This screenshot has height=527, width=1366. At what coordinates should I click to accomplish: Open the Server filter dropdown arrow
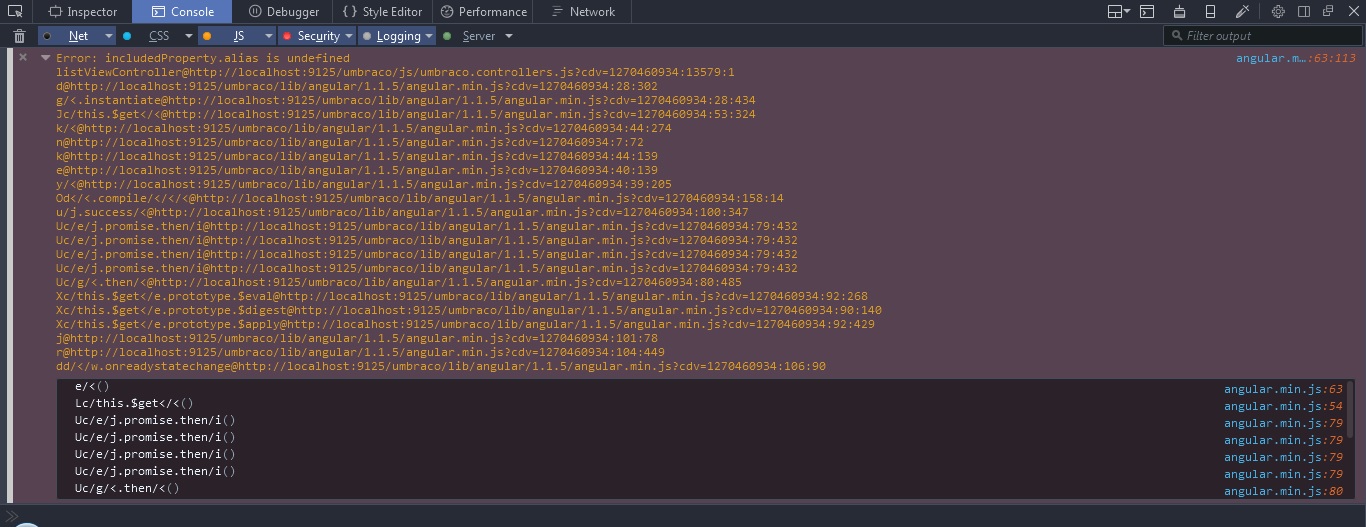(x=508, y=36)
